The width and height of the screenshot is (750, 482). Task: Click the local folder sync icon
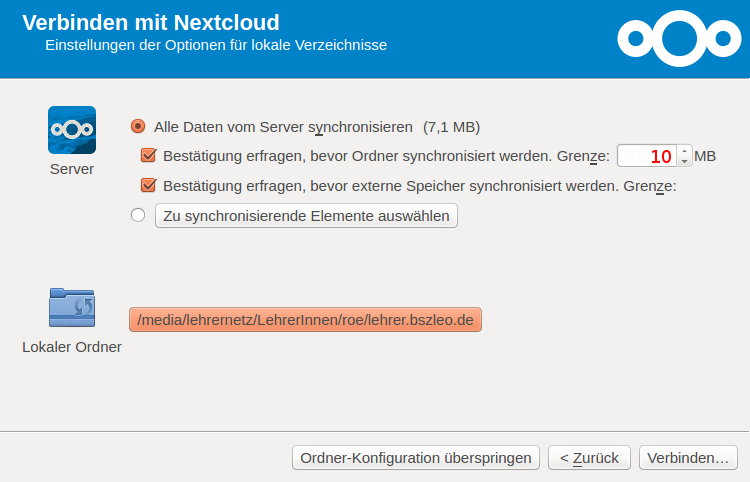[72, 308]
